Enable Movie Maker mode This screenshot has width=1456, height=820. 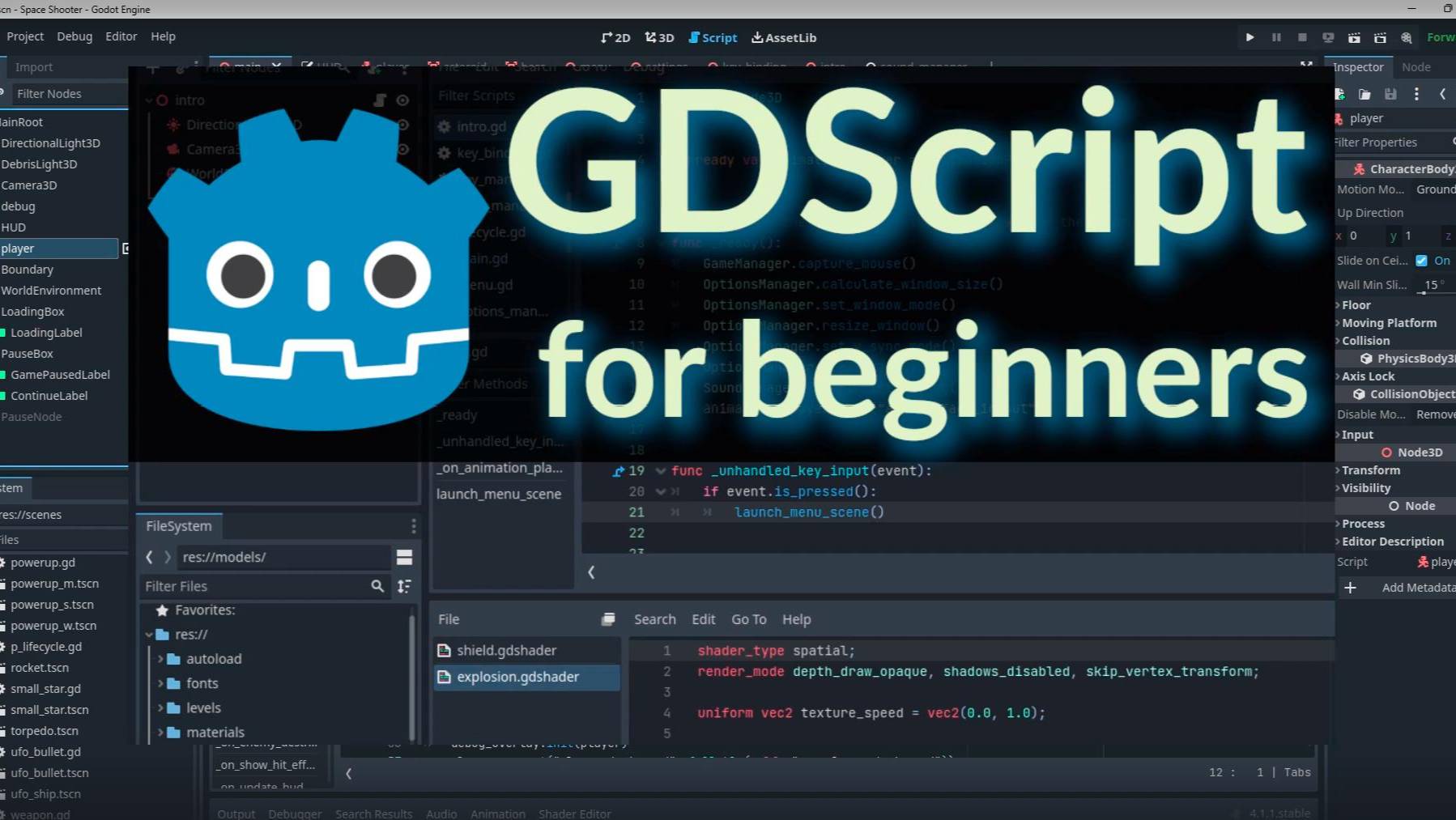click(1406, 37)
